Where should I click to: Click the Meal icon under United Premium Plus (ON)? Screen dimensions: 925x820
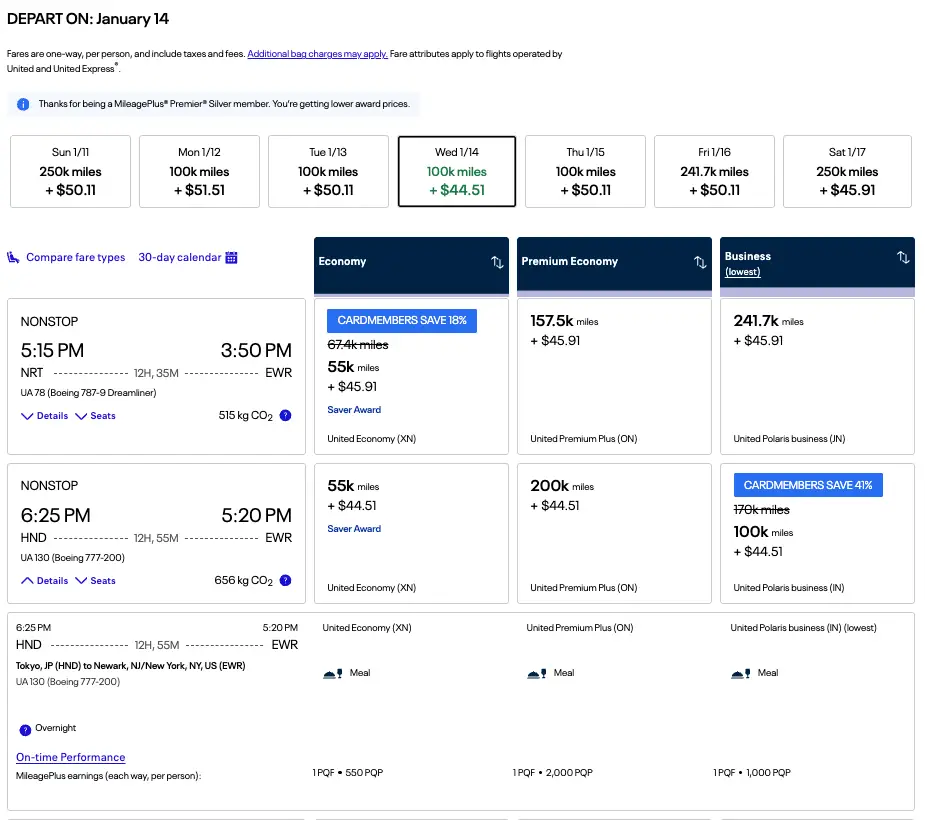click(537, 673)
